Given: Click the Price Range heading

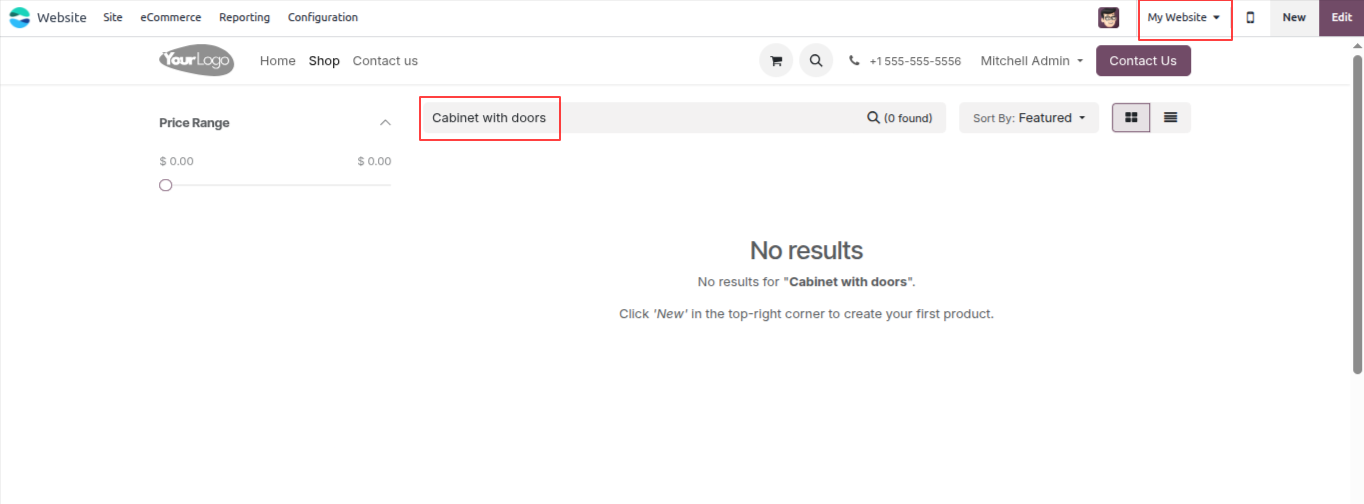Looking at the screenshot, I should click(194, 123).
